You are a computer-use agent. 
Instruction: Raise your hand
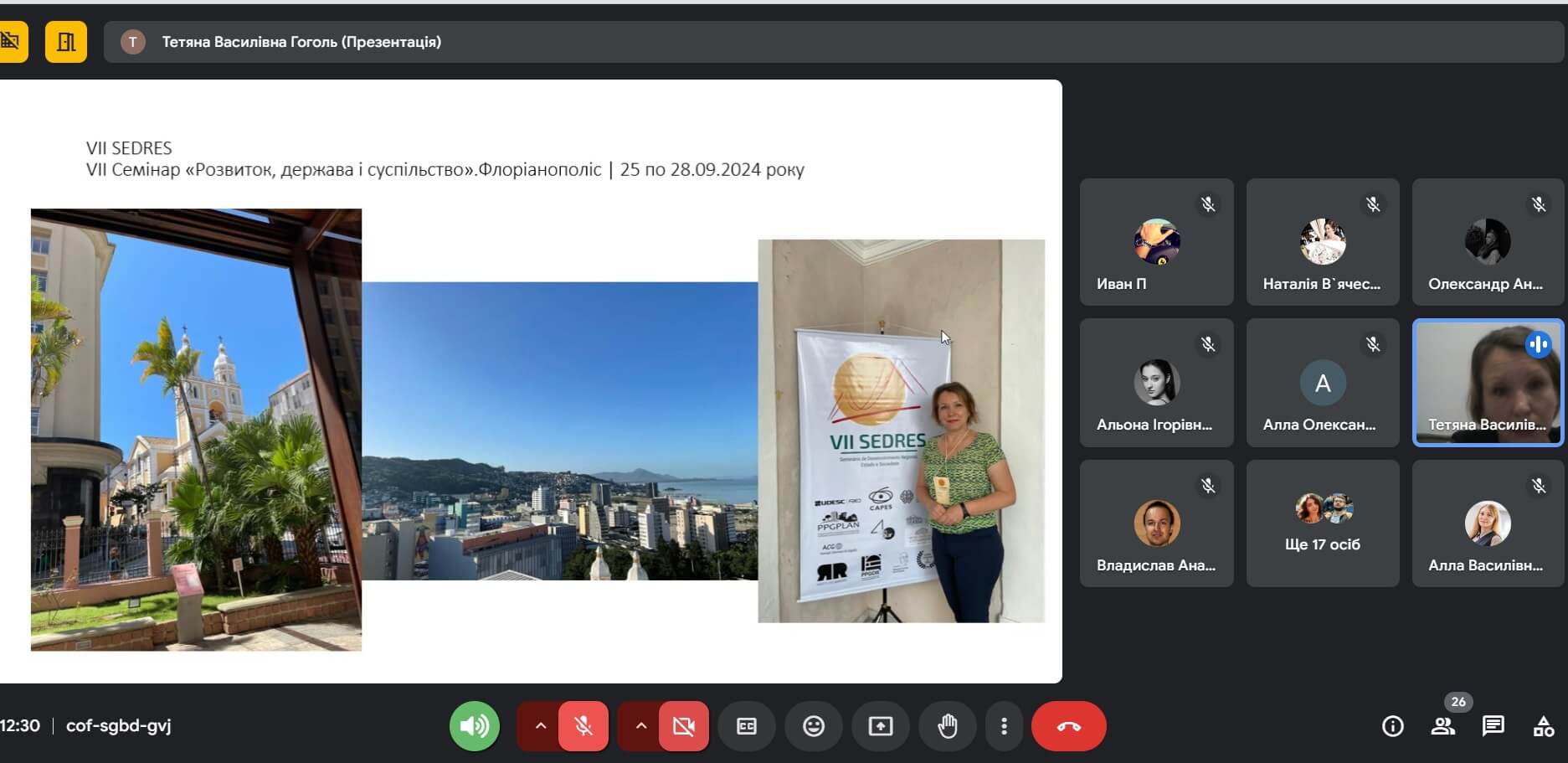click(x=948, y=726)
